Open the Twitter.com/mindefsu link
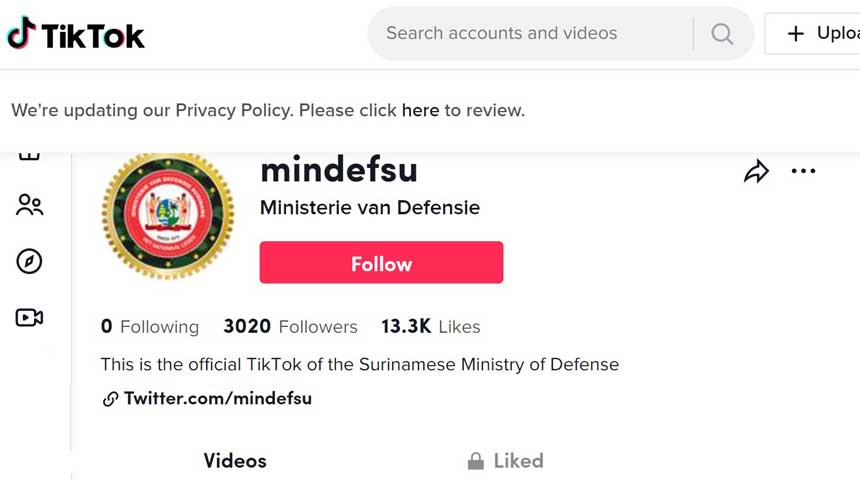 (x=217, y=399)
